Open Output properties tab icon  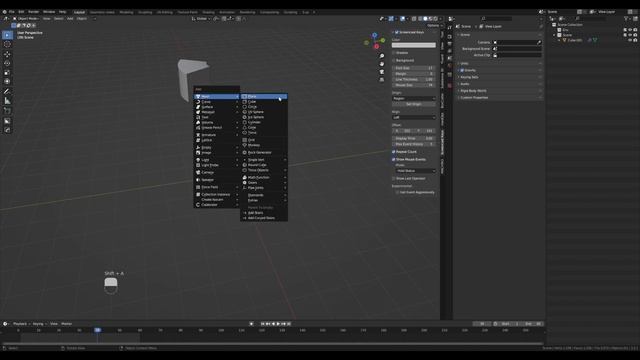[450, 44]
